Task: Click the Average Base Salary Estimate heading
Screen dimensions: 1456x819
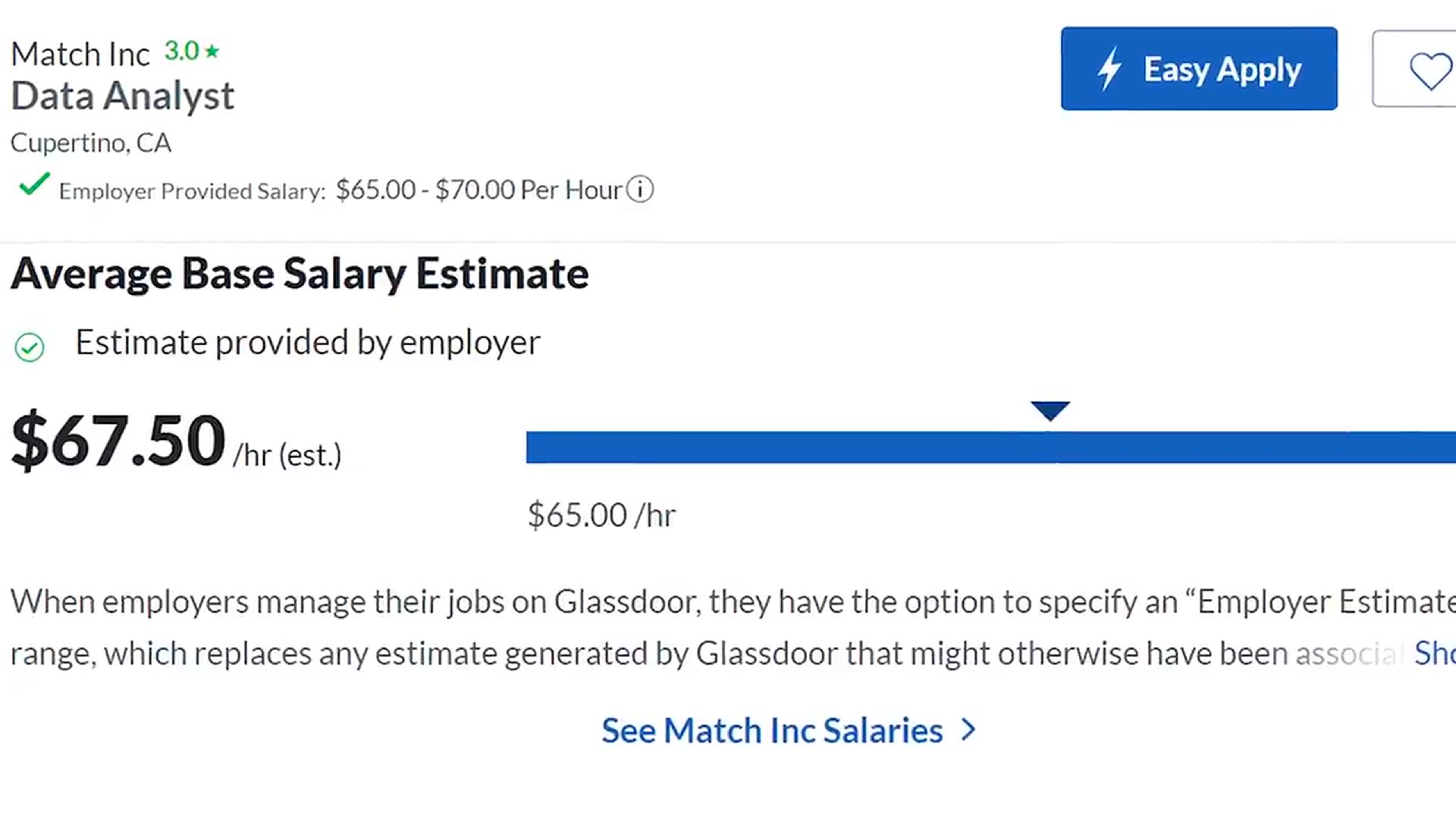Action: click(300, 275)
